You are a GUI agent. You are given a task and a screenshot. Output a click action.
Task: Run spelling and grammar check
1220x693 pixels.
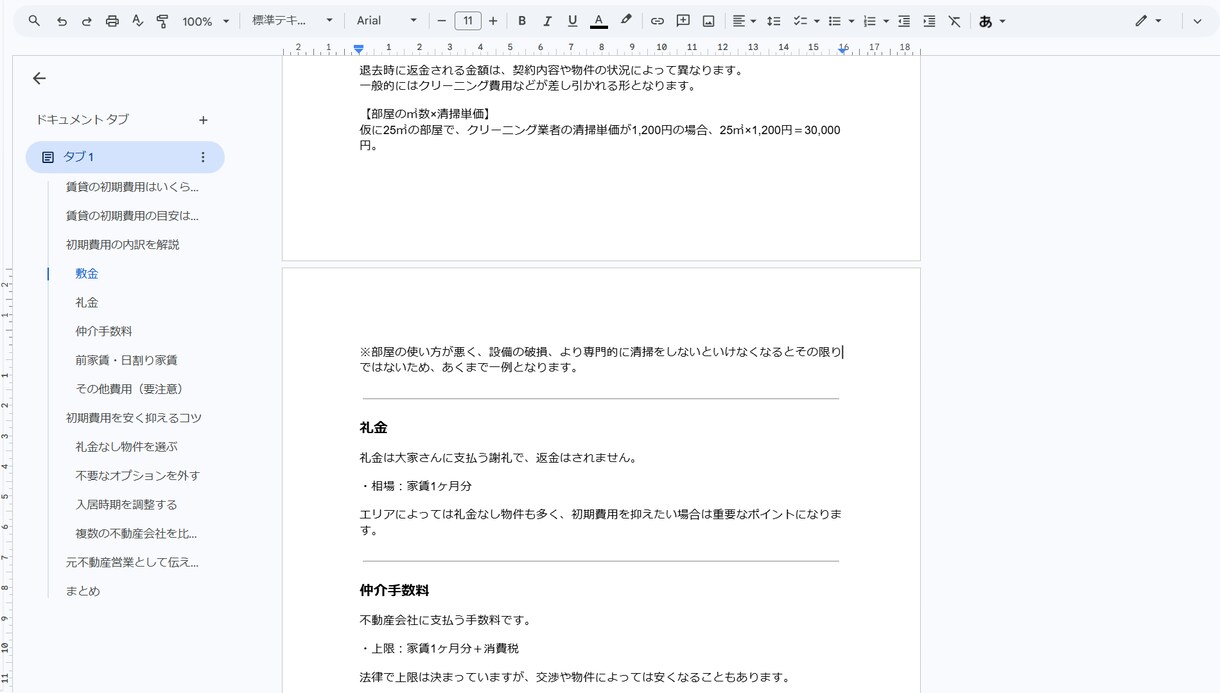[137, 21]
